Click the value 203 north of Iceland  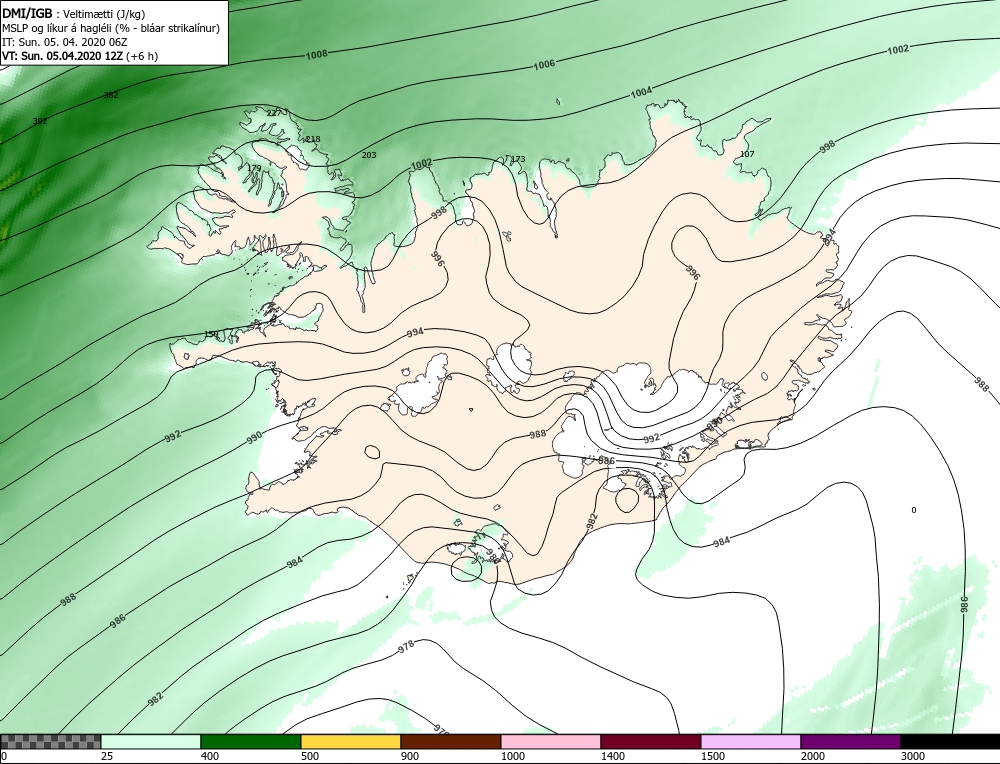coord(369,155)
